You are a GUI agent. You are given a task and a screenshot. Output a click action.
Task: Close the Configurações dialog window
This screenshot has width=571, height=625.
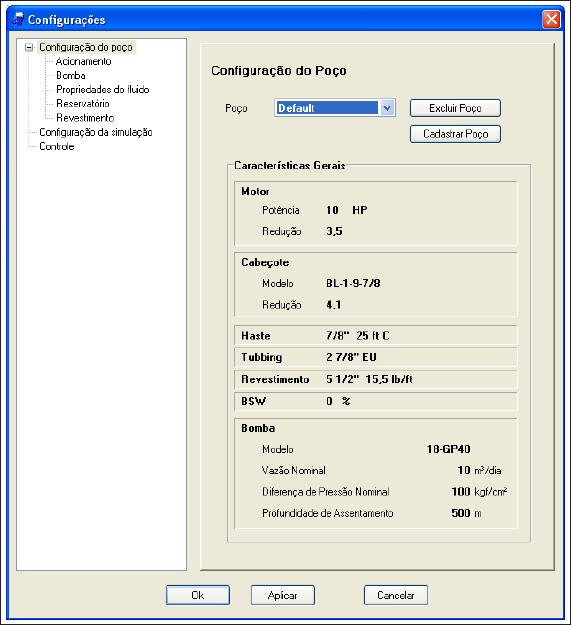(x=551, y=19)
